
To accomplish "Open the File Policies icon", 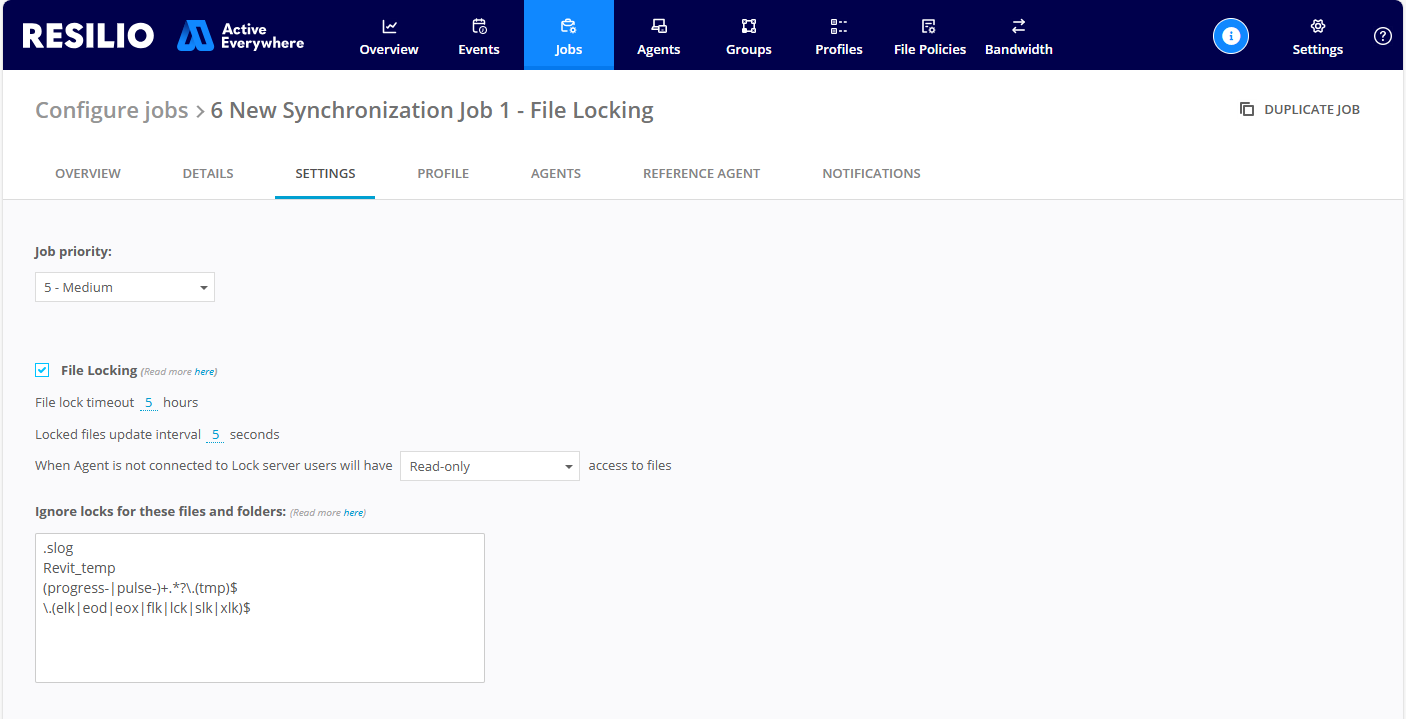I will [x=929, y=24].
